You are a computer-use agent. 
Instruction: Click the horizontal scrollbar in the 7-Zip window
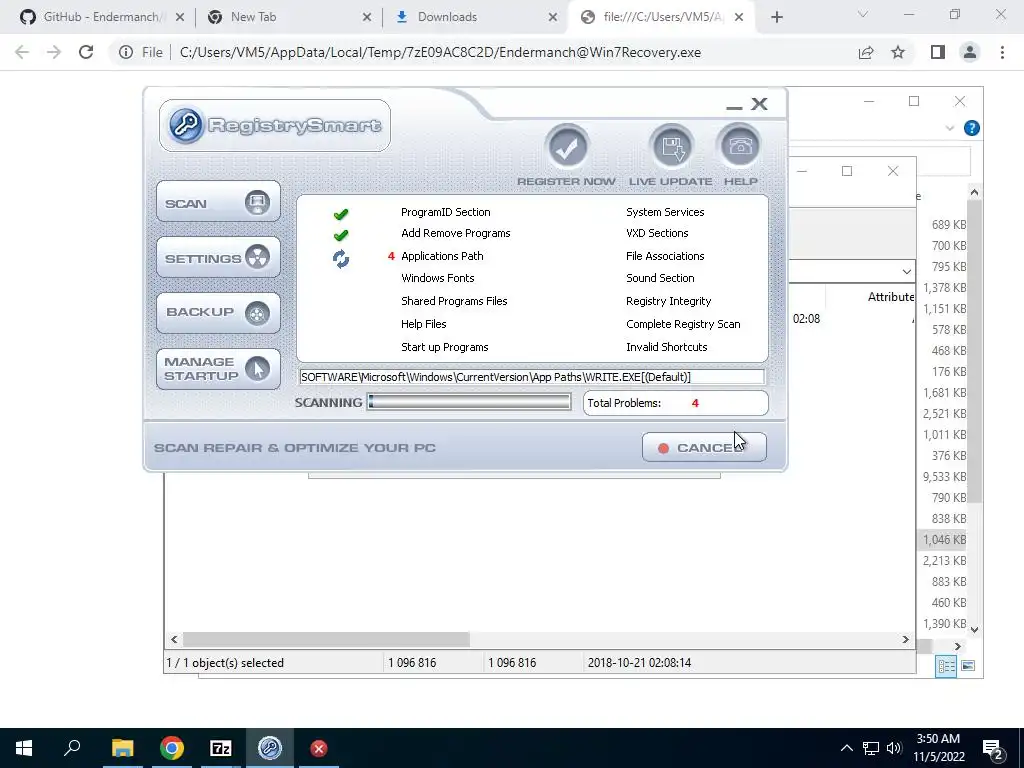(x=326, y=639)
